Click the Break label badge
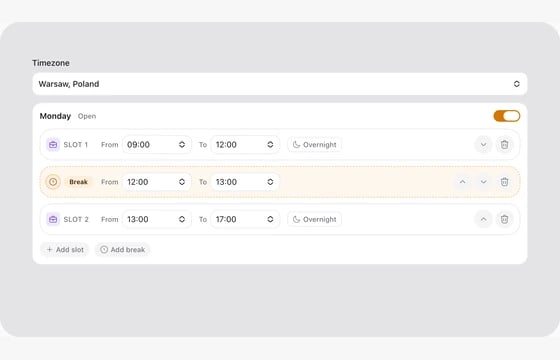This screenshot has height=360, width=560. coord(78,182)
